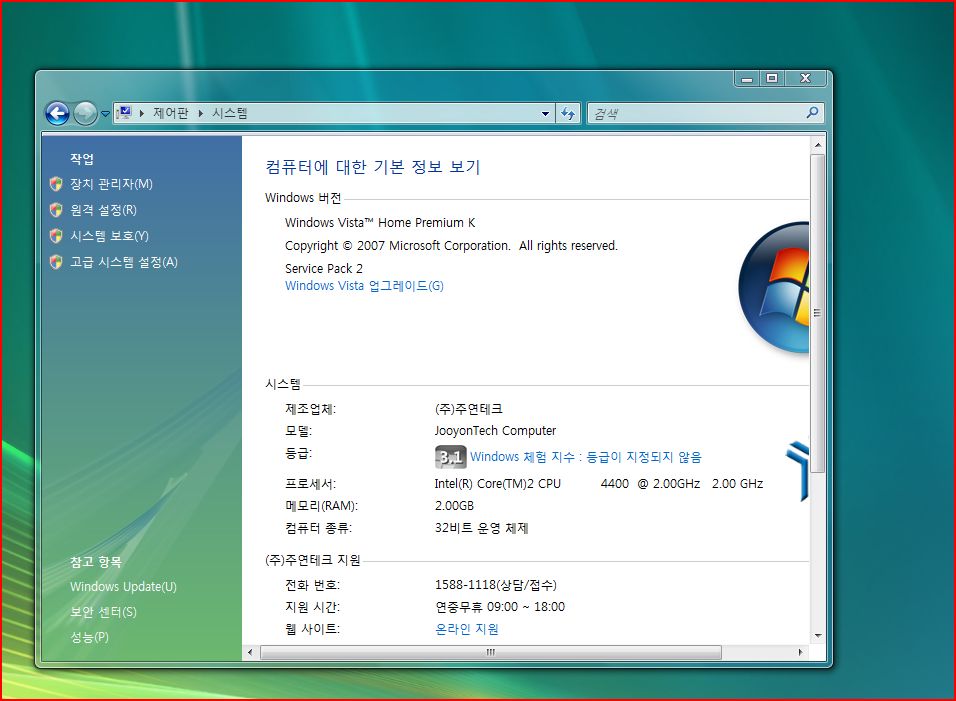Screen dimensions: 956x701
Task: Click the 작업 sidebar heading
Action: pyautogui.click(x=82, y=159)
